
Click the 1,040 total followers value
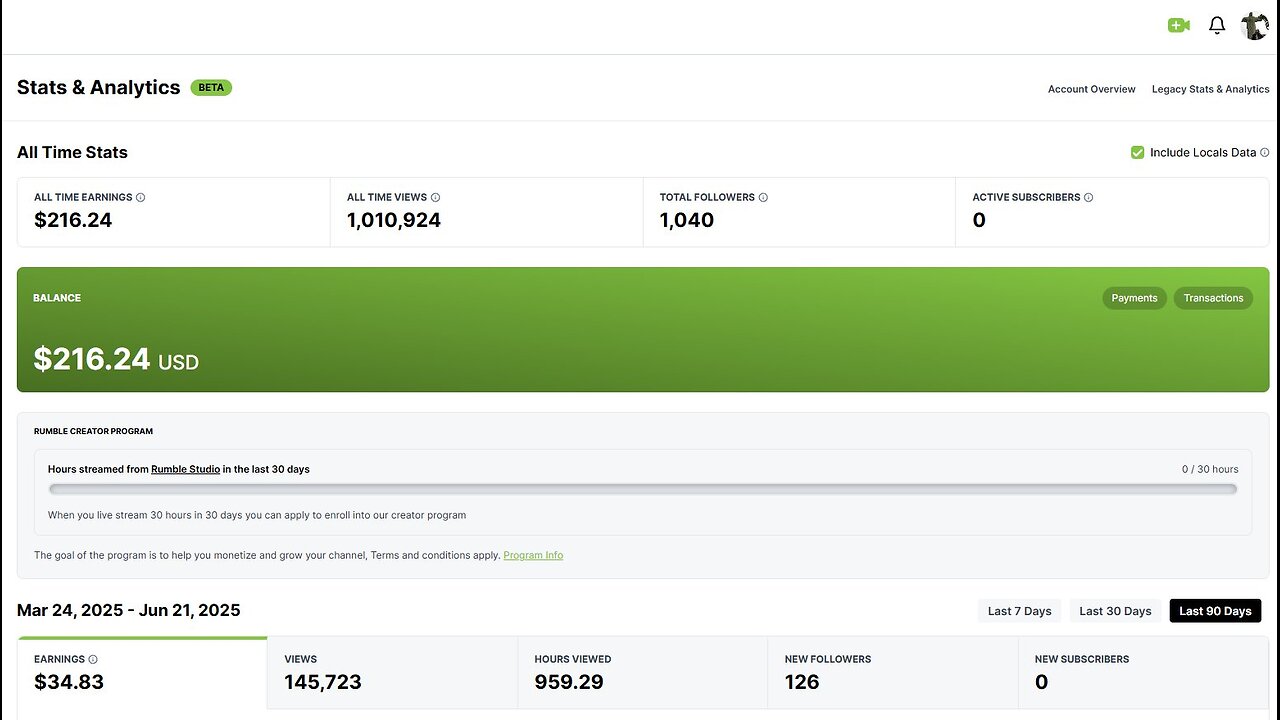(x=687, y=220)
